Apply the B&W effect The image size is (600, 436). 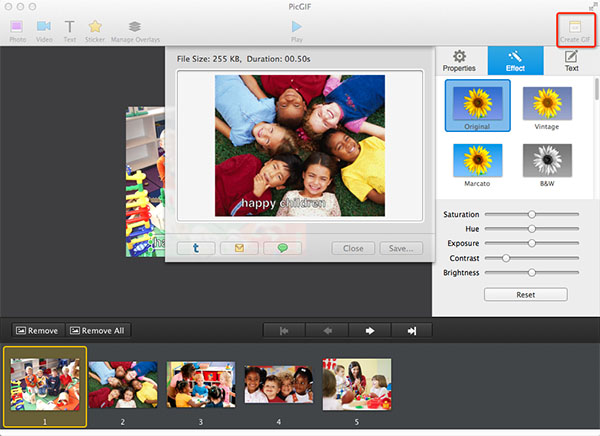point(547,160)
